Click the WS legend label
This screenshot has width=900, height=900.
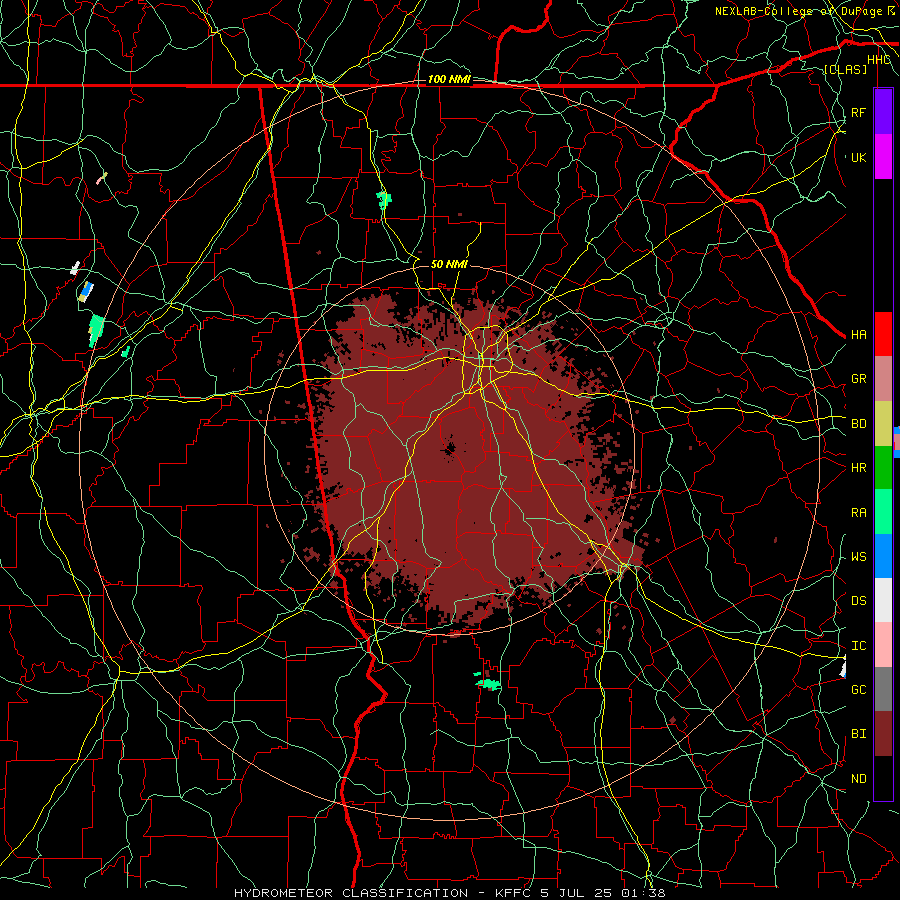click(858, 557)
